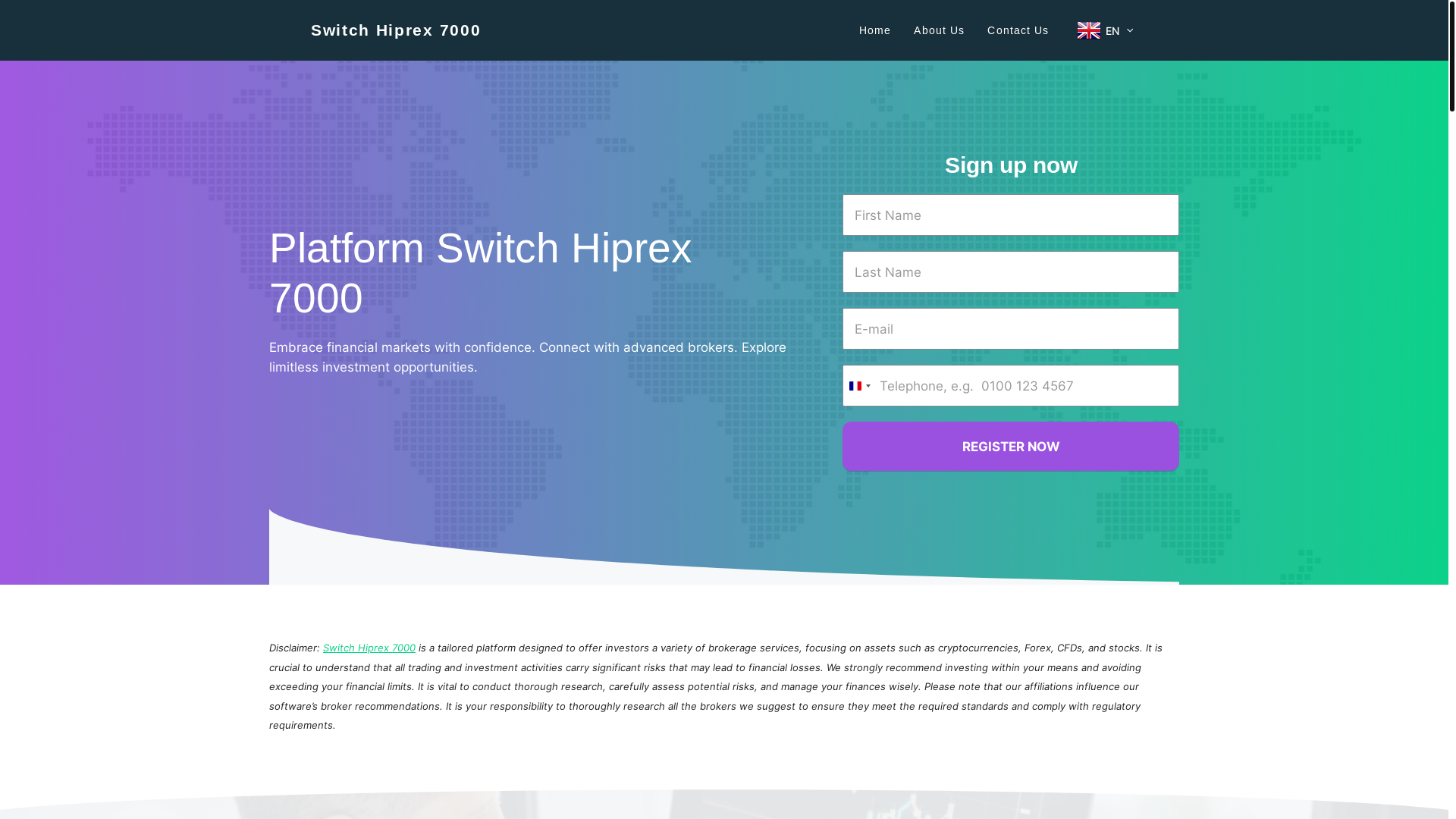Image resolution: width=1456 pixels, height=819 pixels.
Task: Focus the Last Name field
Action: [1010, 272]
